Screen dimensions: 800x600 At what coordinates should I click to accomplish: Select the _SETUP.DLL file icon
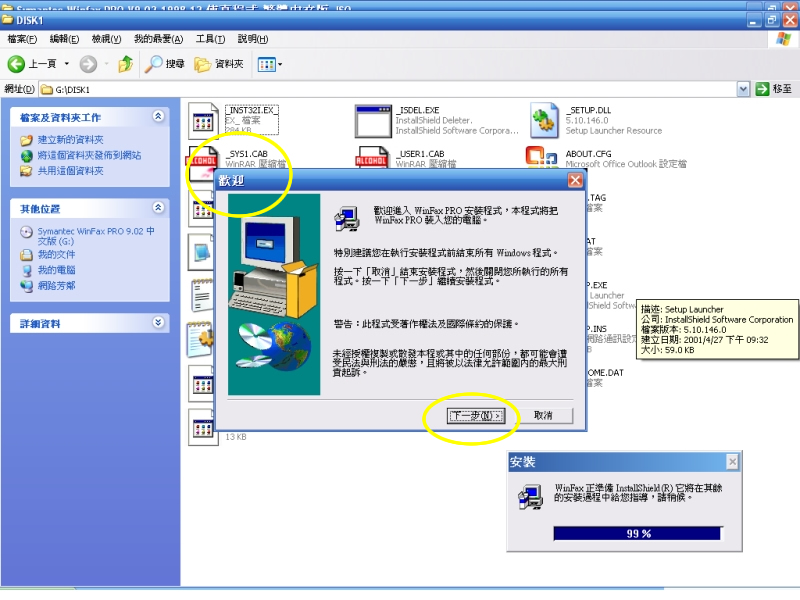[543, 120]
